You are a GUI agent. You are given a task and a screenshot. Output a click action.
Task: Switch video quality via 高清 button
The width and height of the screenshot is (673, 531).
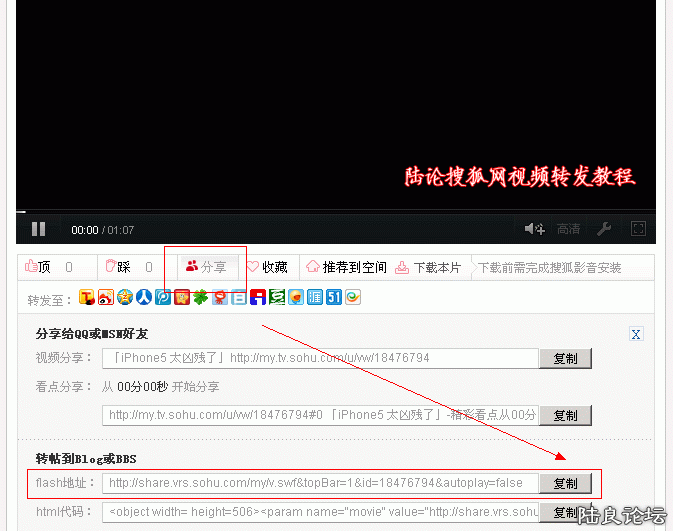[x=568, y=229]
